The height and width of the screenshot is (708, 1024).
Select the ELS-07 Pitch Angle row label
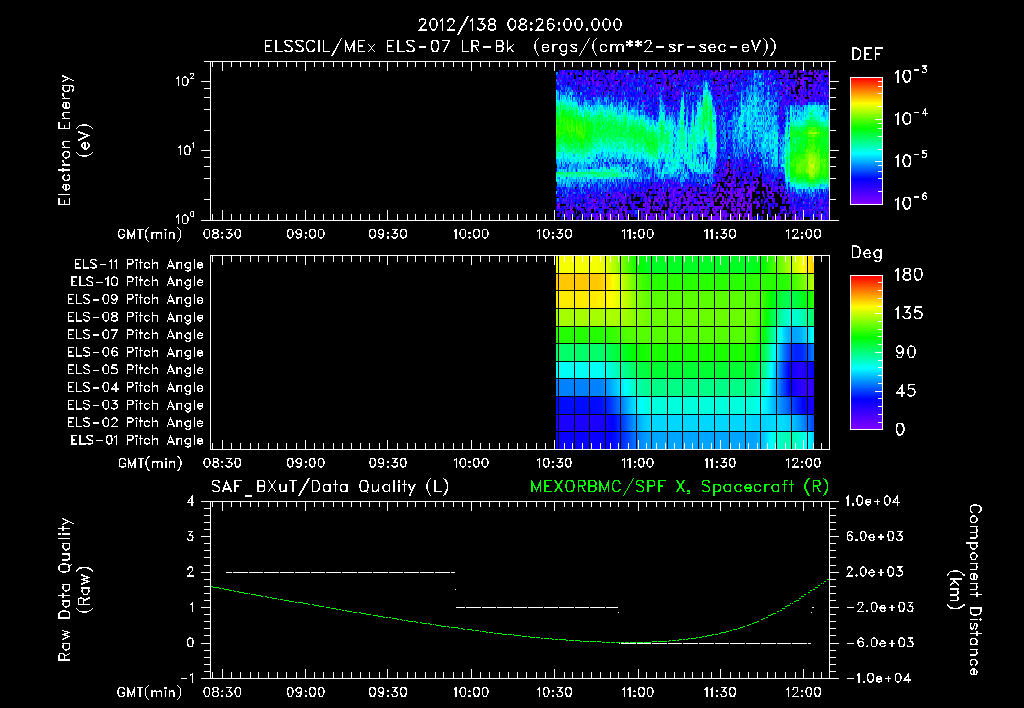tap(135, 335)
